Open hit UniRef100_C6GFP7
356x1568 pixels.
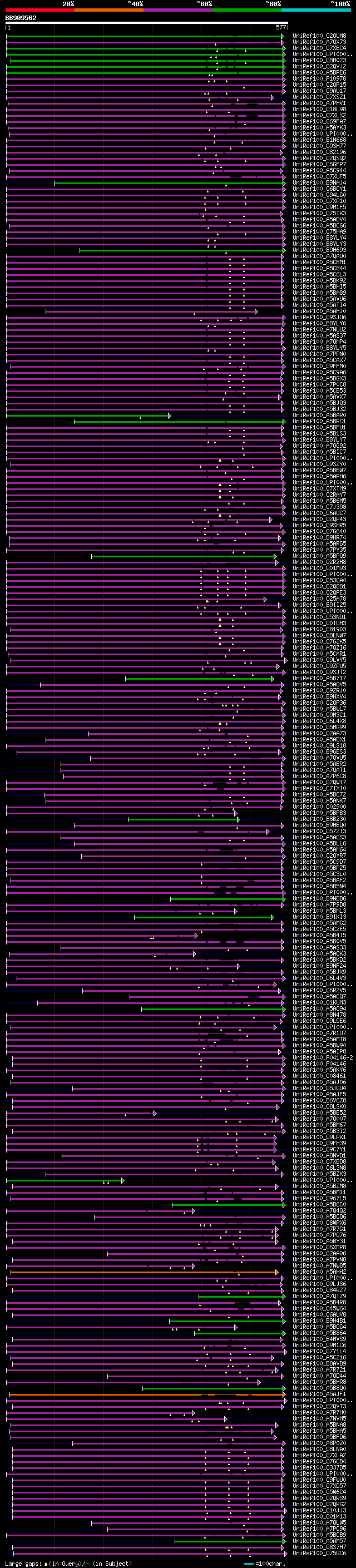319,164
